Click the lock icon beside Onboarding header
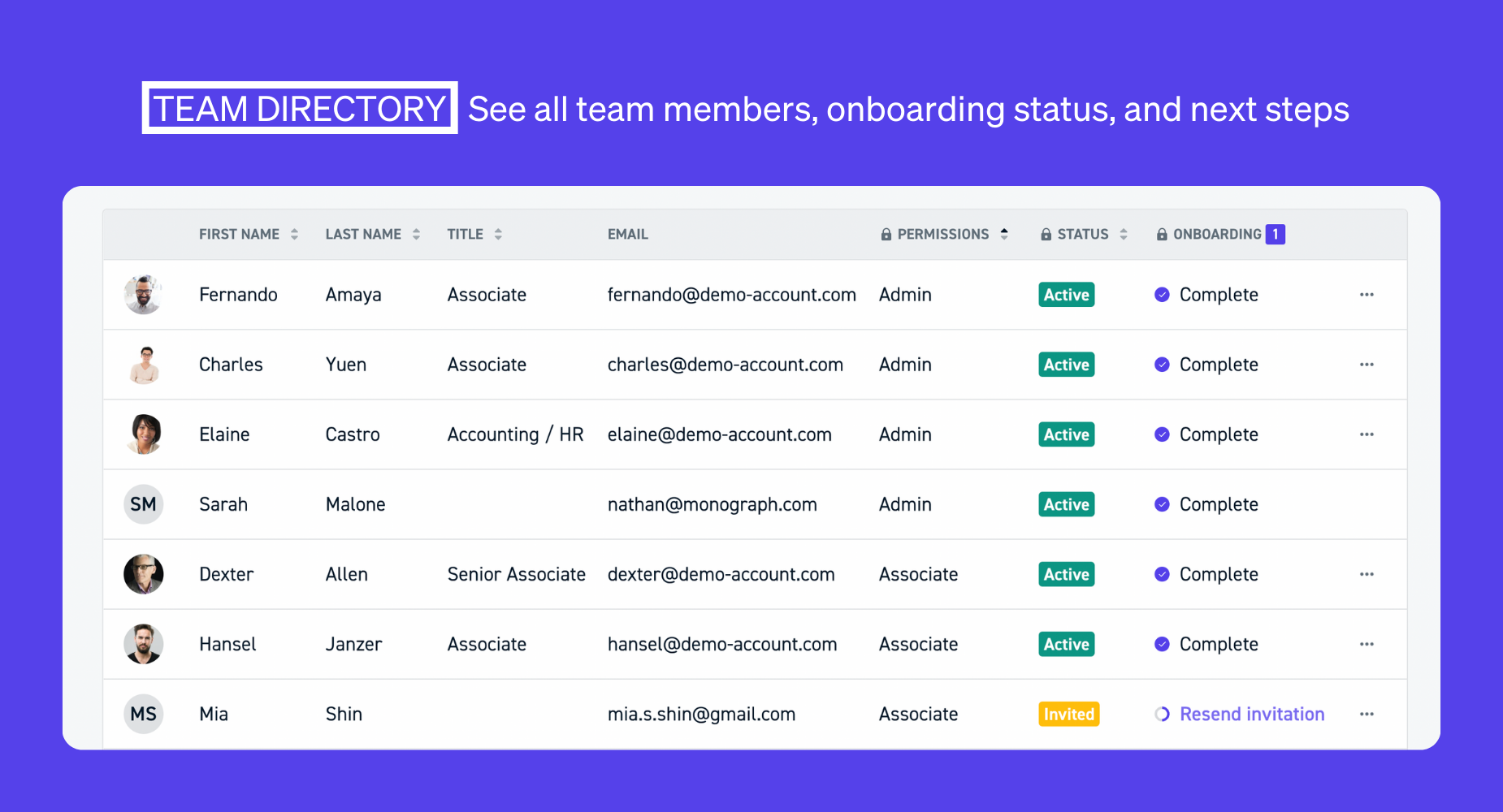1503x812 pixels. point(1162,235)
